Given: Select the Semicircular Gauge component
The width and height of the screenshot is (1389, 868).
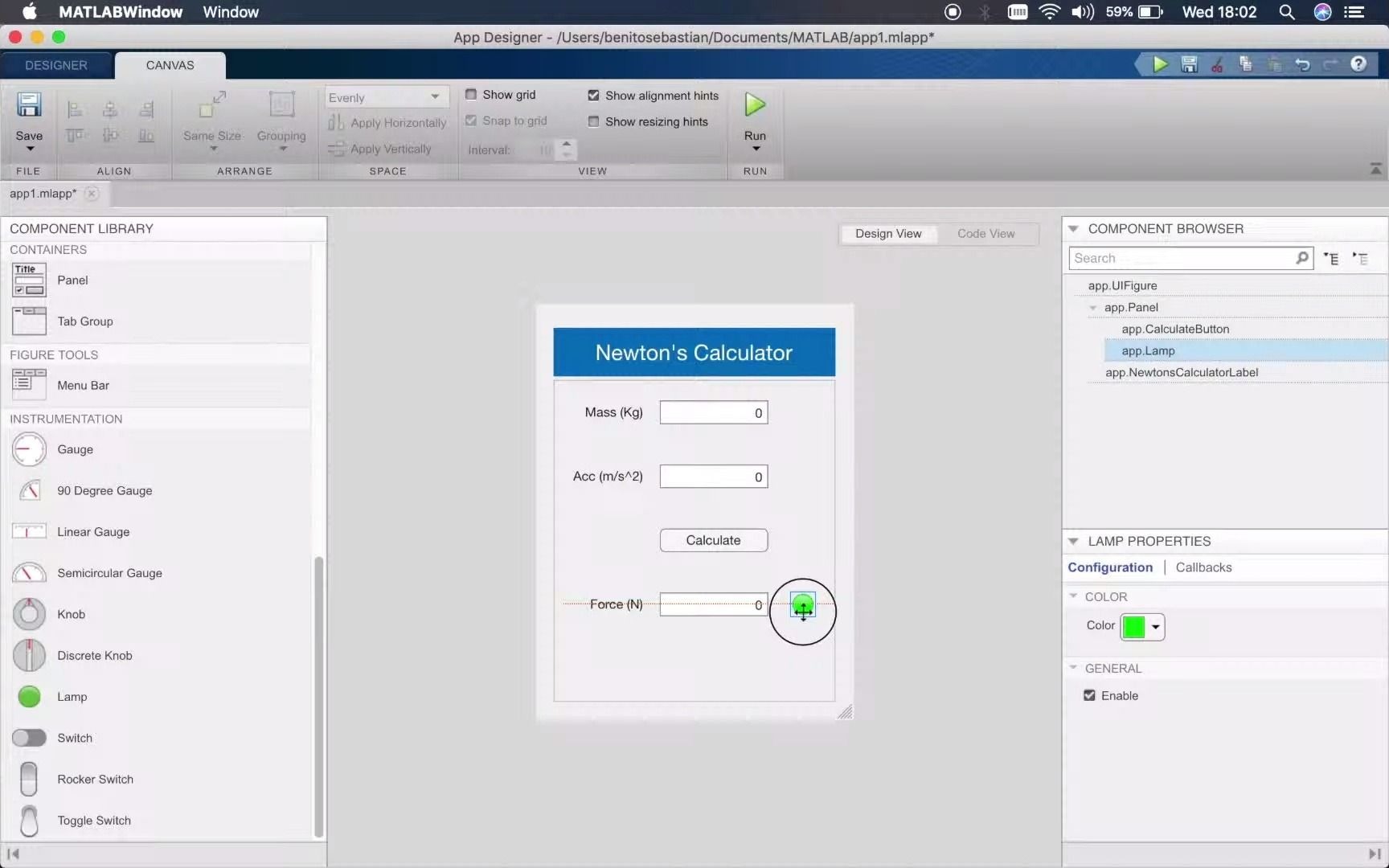Looking at the screenshot, I should pyautogui.click(x=108, y=573).
